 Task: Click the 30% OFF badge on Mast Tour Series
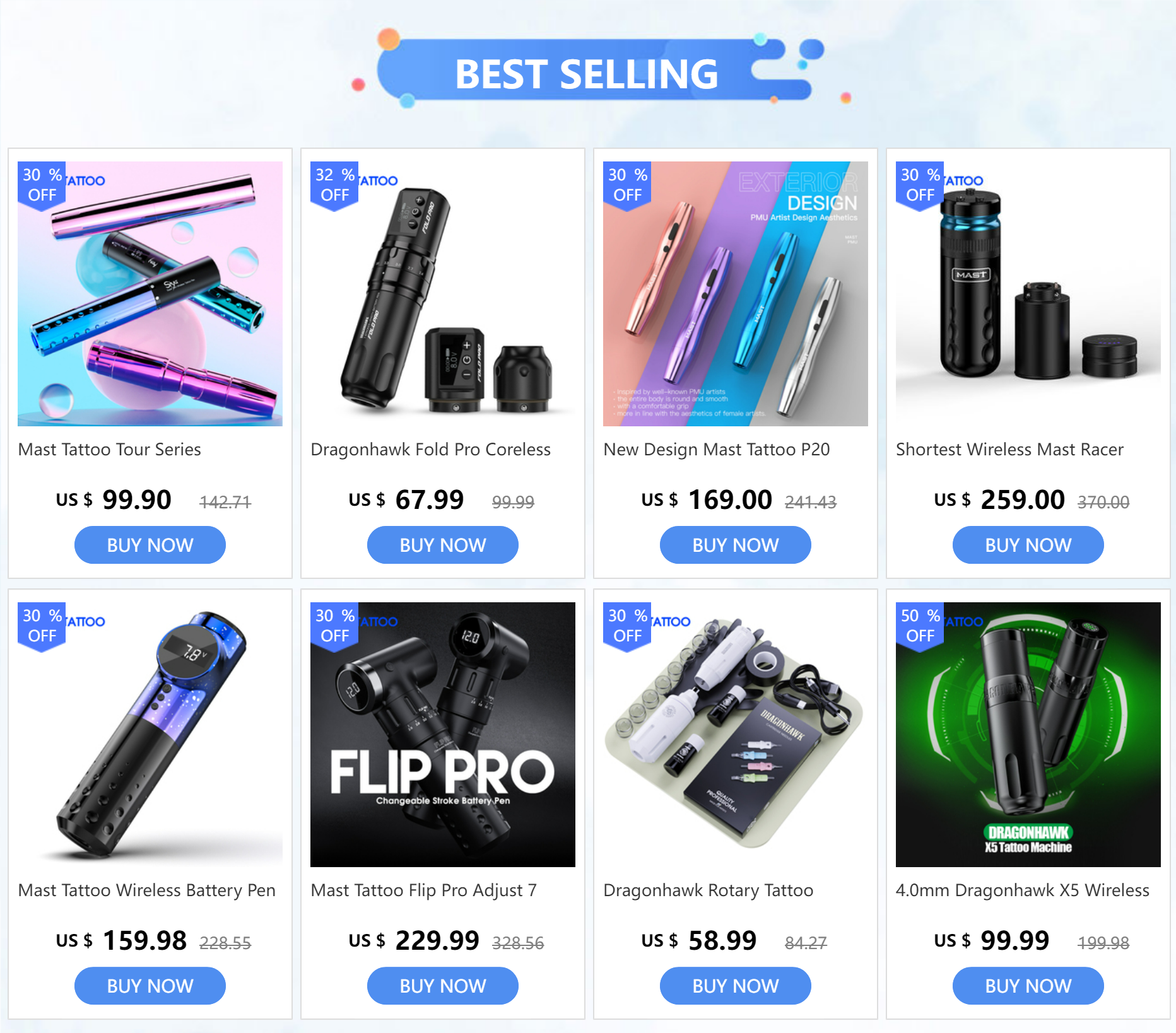[x=42, y=185]
